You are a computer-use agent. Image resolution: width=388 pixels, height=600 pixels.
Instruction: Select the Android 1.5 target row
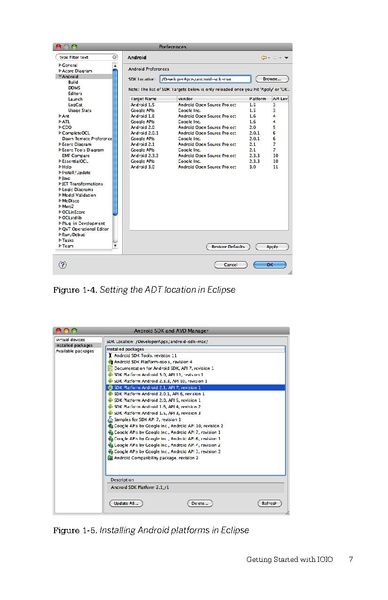click(209, 104)
